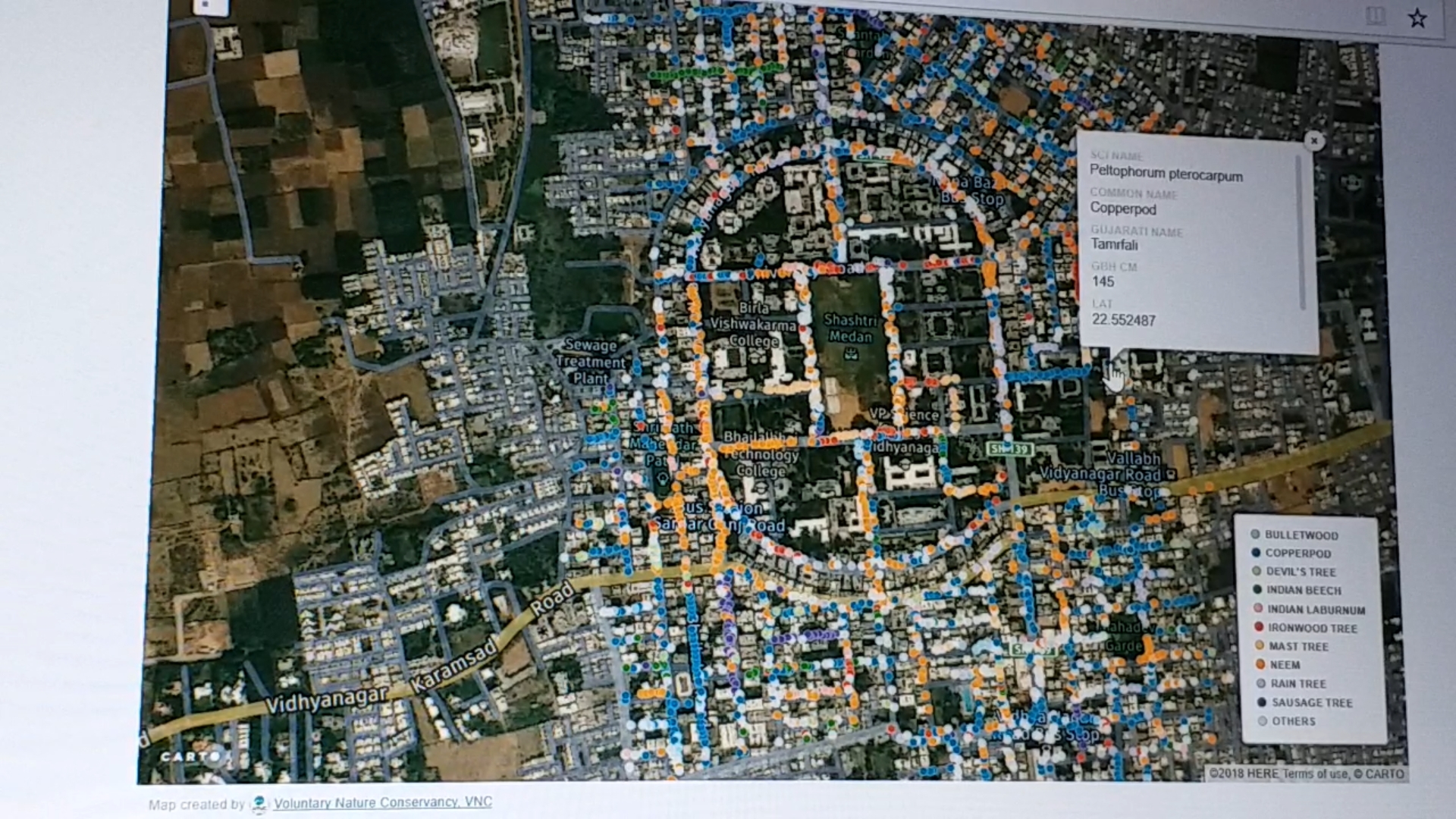The width and height of the screenshot is (1456, 819).
Task: Click the Sausage Tree legend color dot
Action: click(1262, 702)
